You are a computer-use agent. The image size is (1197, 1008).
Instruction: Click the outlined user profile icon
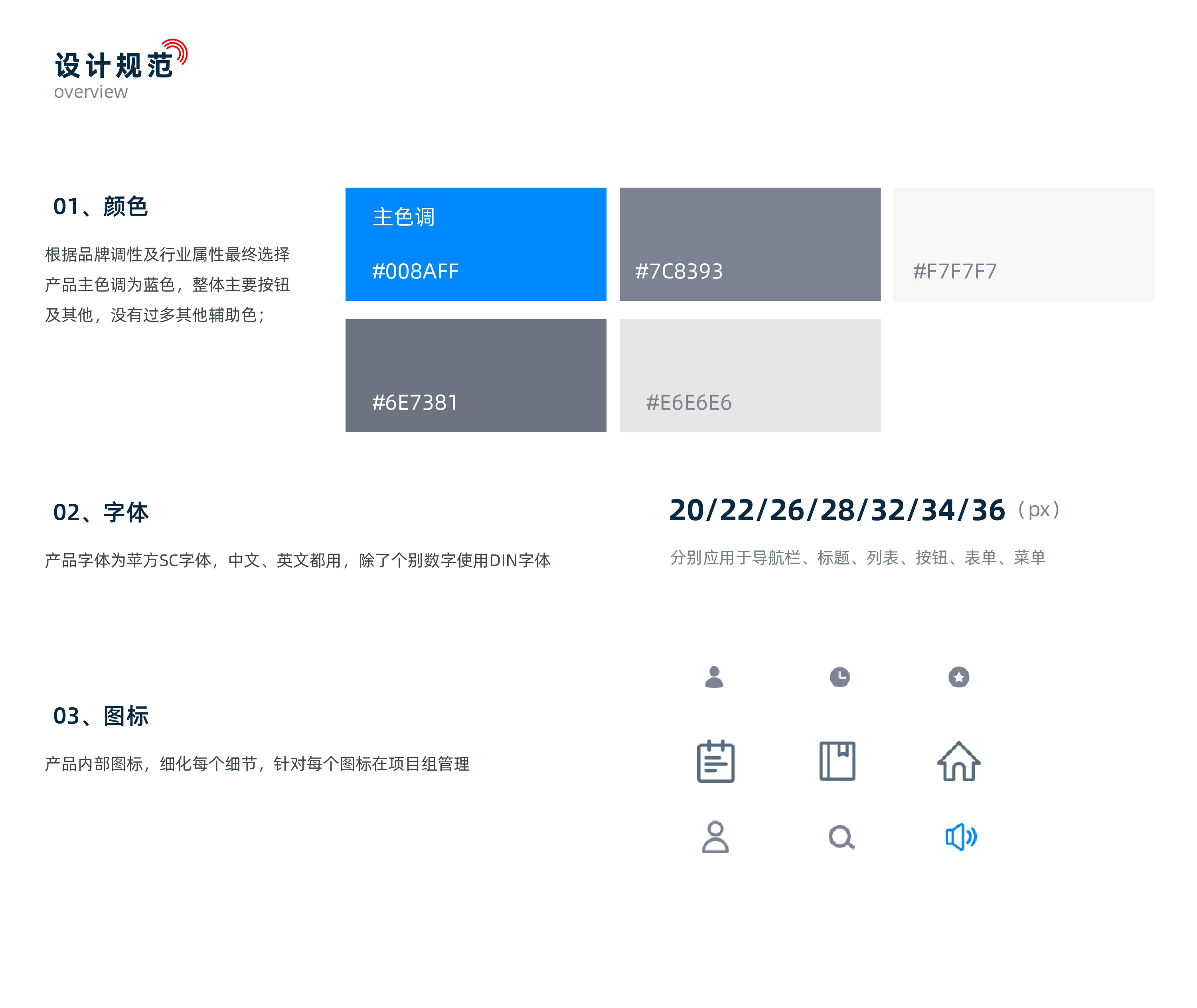tap(715, 837)
